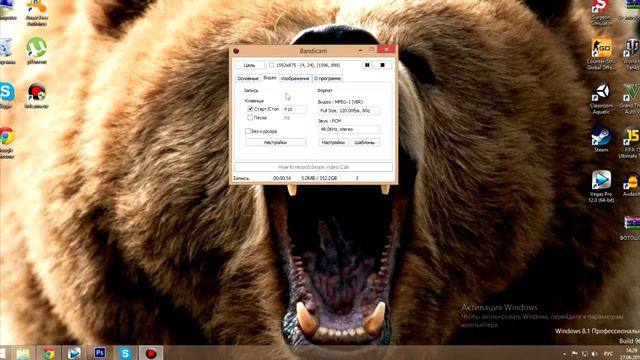Open the uTorrent desktop shortcut
This screenshot has width=640, height=360.
coord(37,51)
